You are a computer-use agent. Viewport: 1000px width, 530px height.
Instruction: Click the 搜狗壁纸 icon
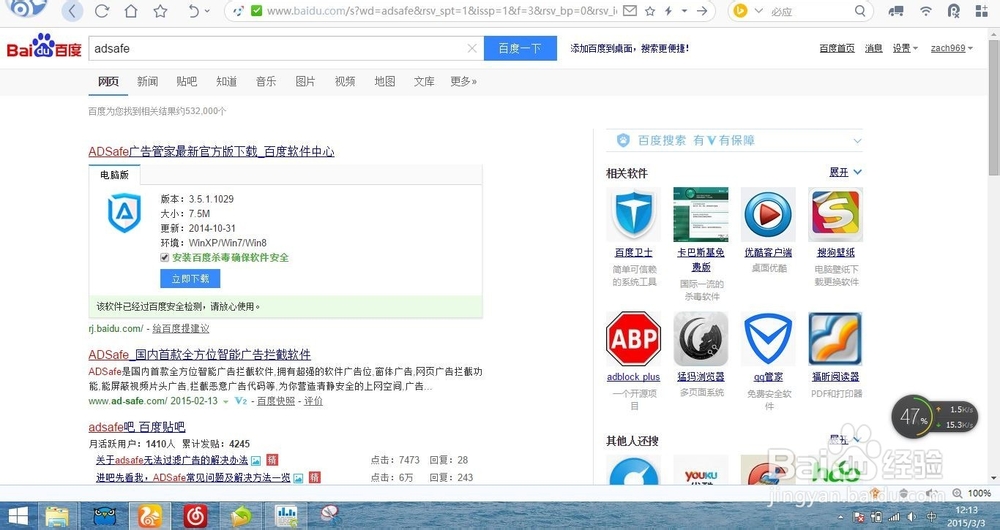pyautogui.click(x=835, y=214)
